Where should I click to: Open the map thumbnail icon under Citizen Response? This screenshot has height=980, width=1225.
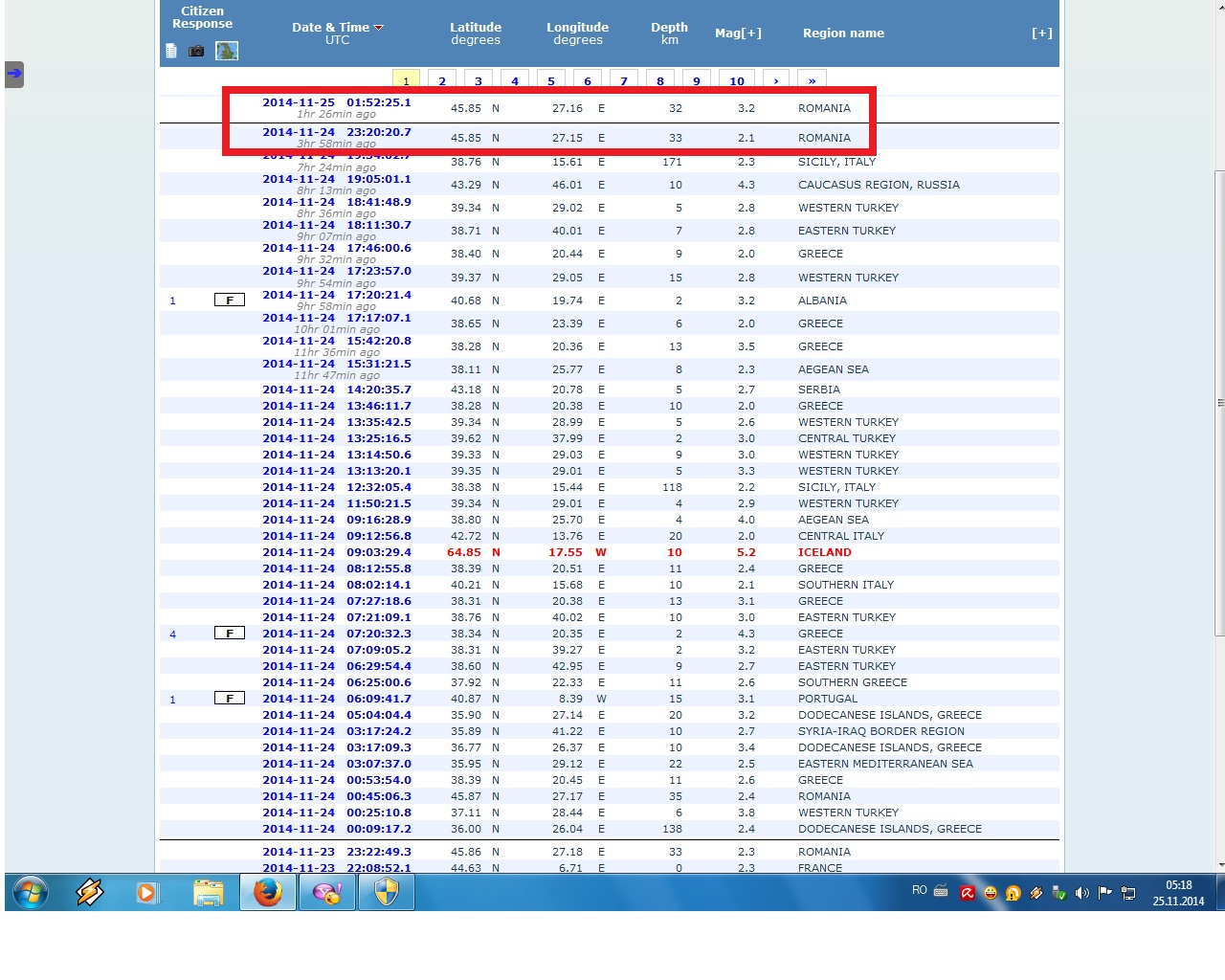[x=227, y=51]
